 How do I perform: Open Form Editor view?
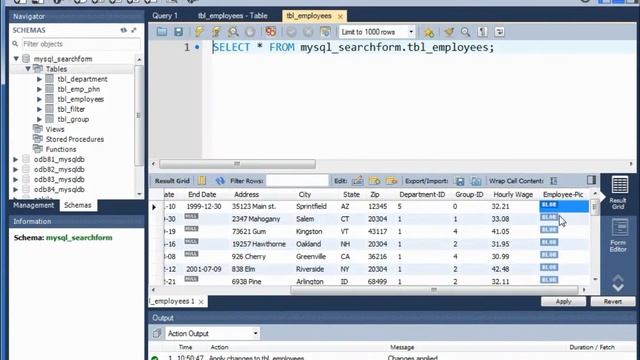point(619,236)
